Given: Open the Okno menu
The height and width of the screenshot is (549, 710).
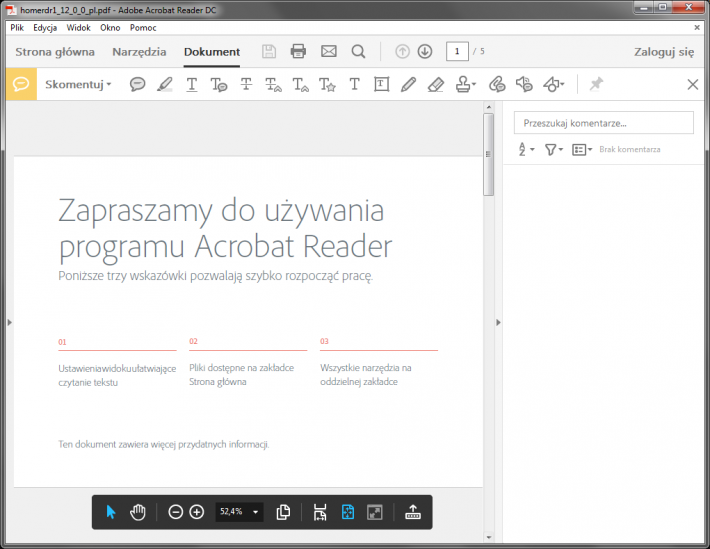Looking at the screenshot, I should [x=110, y=28].
